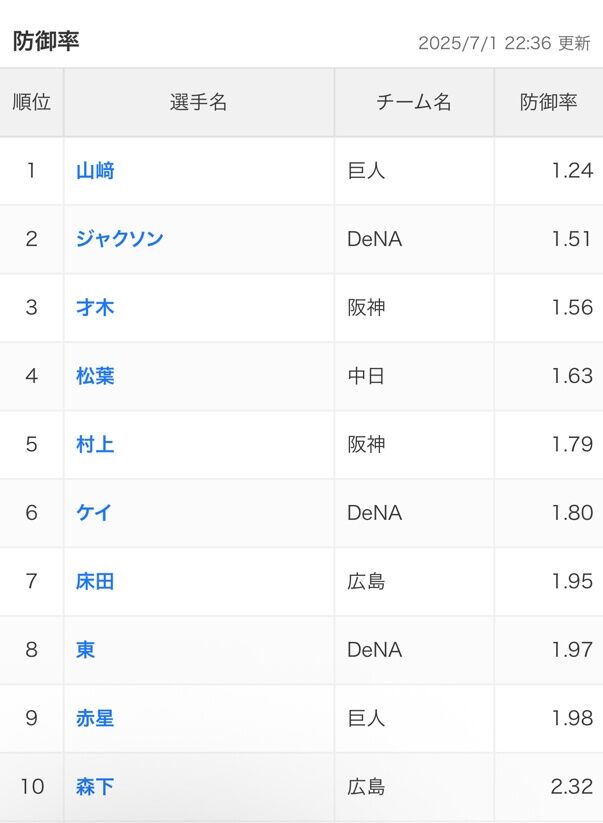Click the チーム名 column header

click(x=414, y=102)
